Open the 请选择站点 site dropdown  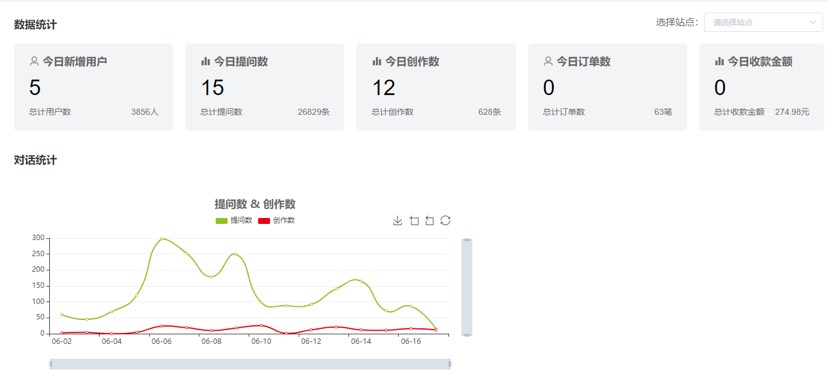763,22
